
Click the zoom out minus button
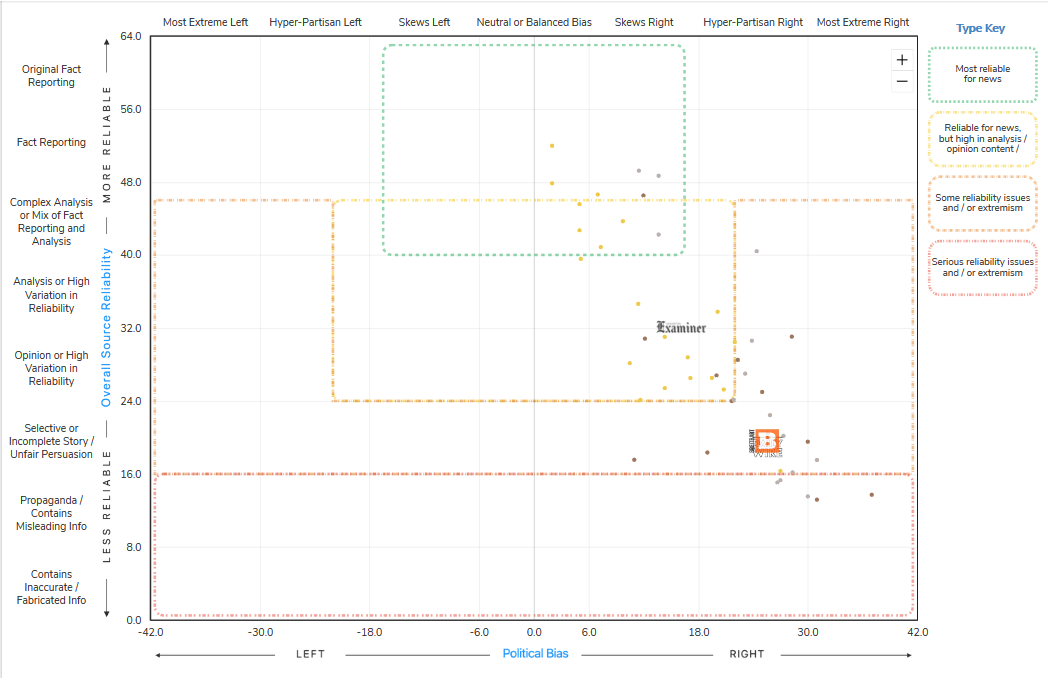tap(902, 81)
